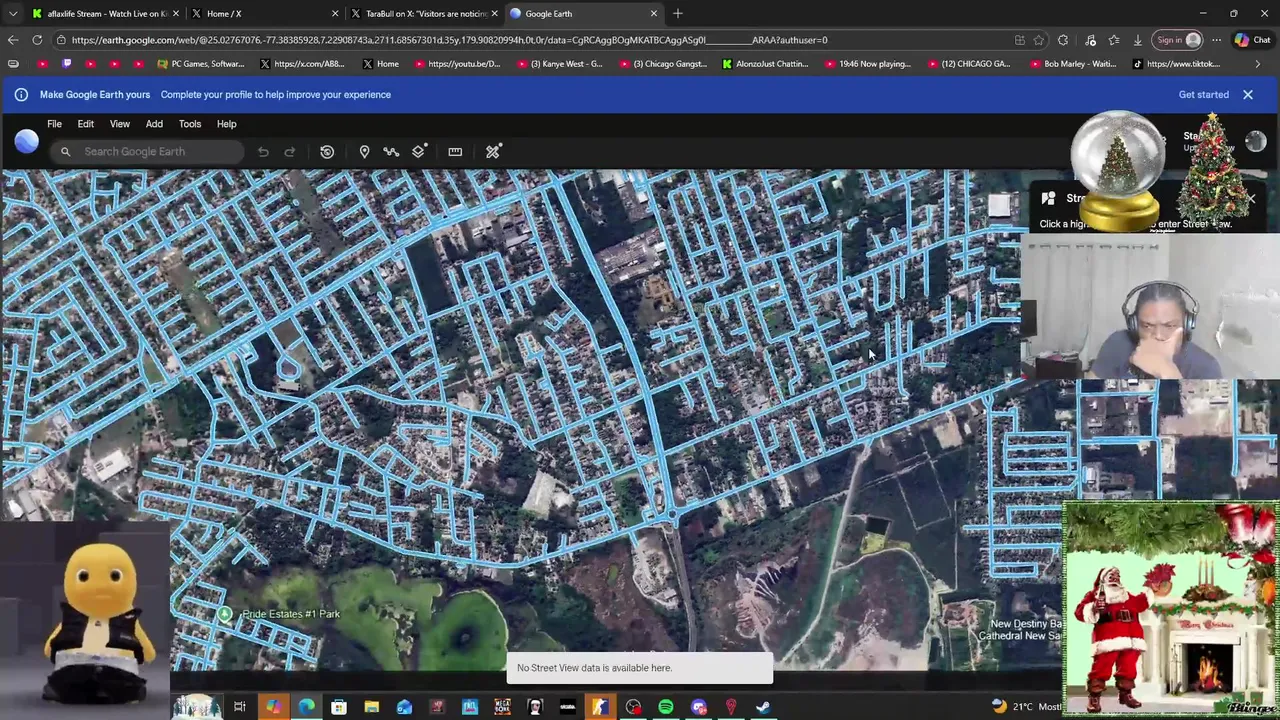Screen dimensions: 1280x720
Task: Open Microsoft Store from the taskbar
Action: (x=339, y=707)
